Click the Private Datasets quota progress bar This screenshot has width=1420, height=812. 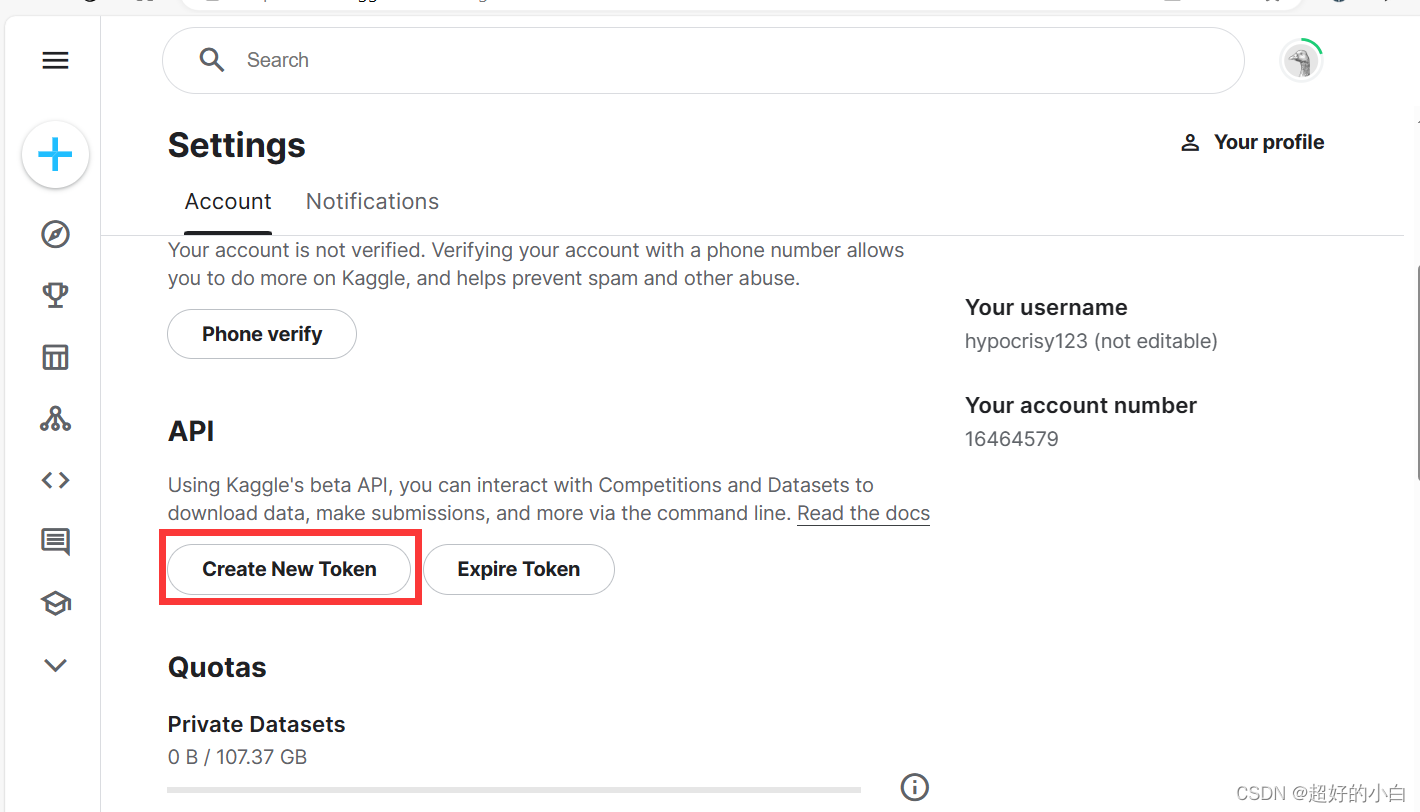pyautogui.click(x=514, y=790)
